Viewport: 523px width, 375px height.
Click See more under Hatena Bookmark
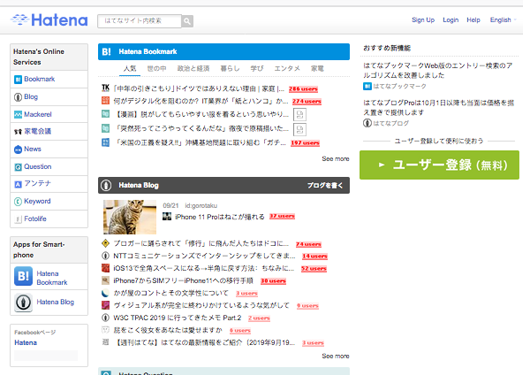point(336,159)
